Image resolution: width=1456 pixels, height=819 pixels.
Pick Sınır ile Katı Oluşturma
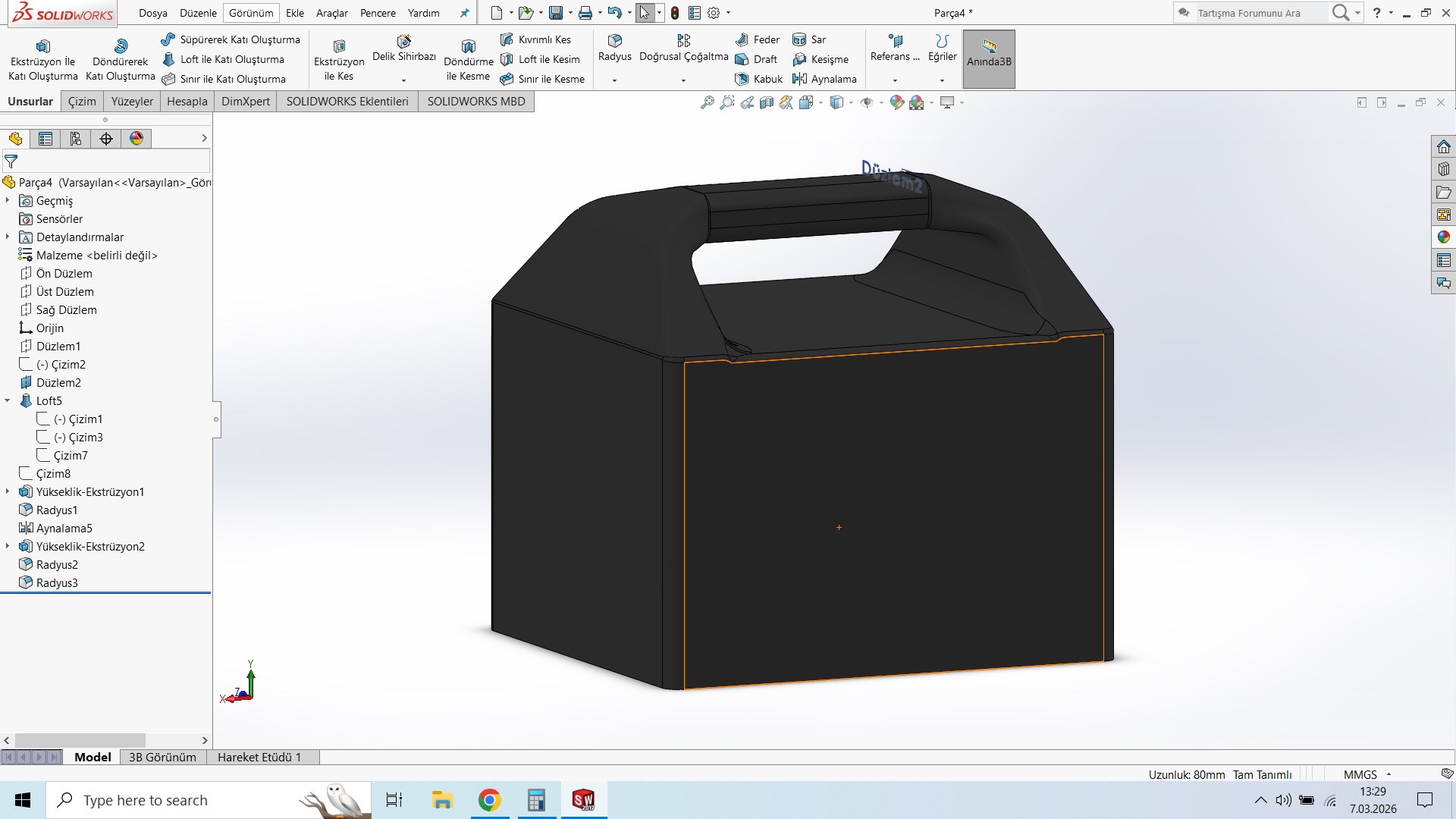click(224, 79)
